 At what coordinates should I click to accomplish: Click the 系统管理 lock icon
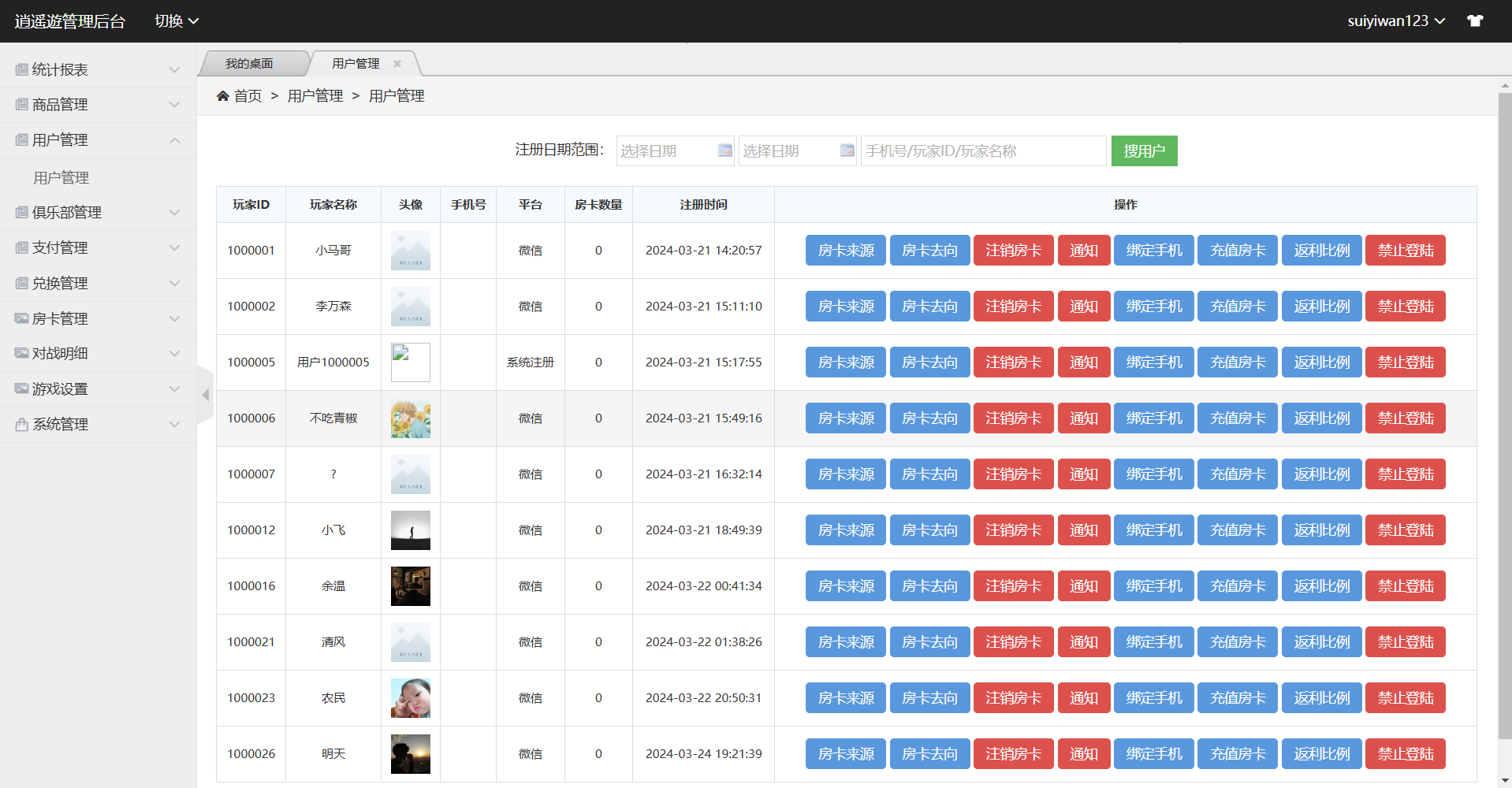[22, 425]
